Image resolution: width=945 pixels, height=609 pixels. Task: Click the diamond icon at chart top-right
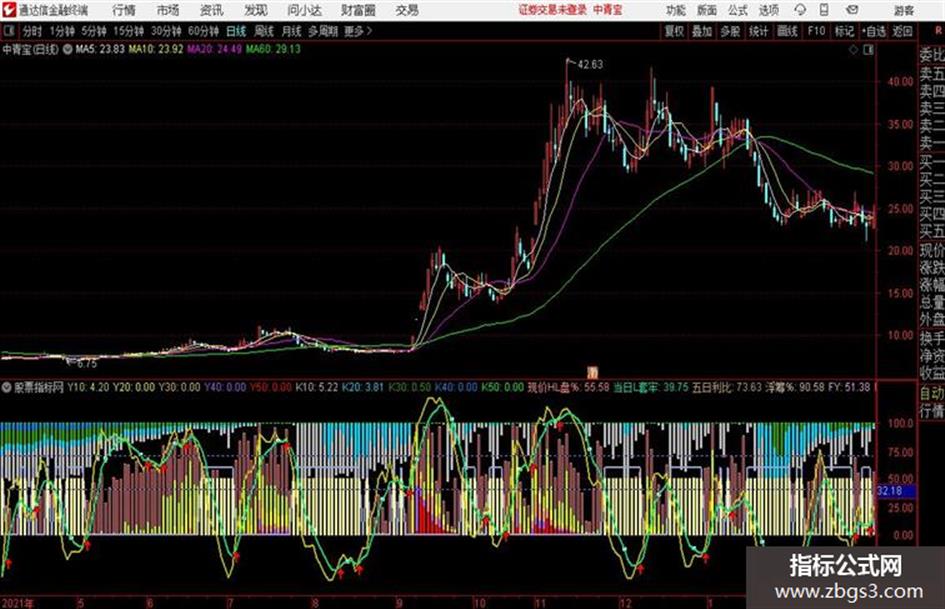click(x=853, y=50)
